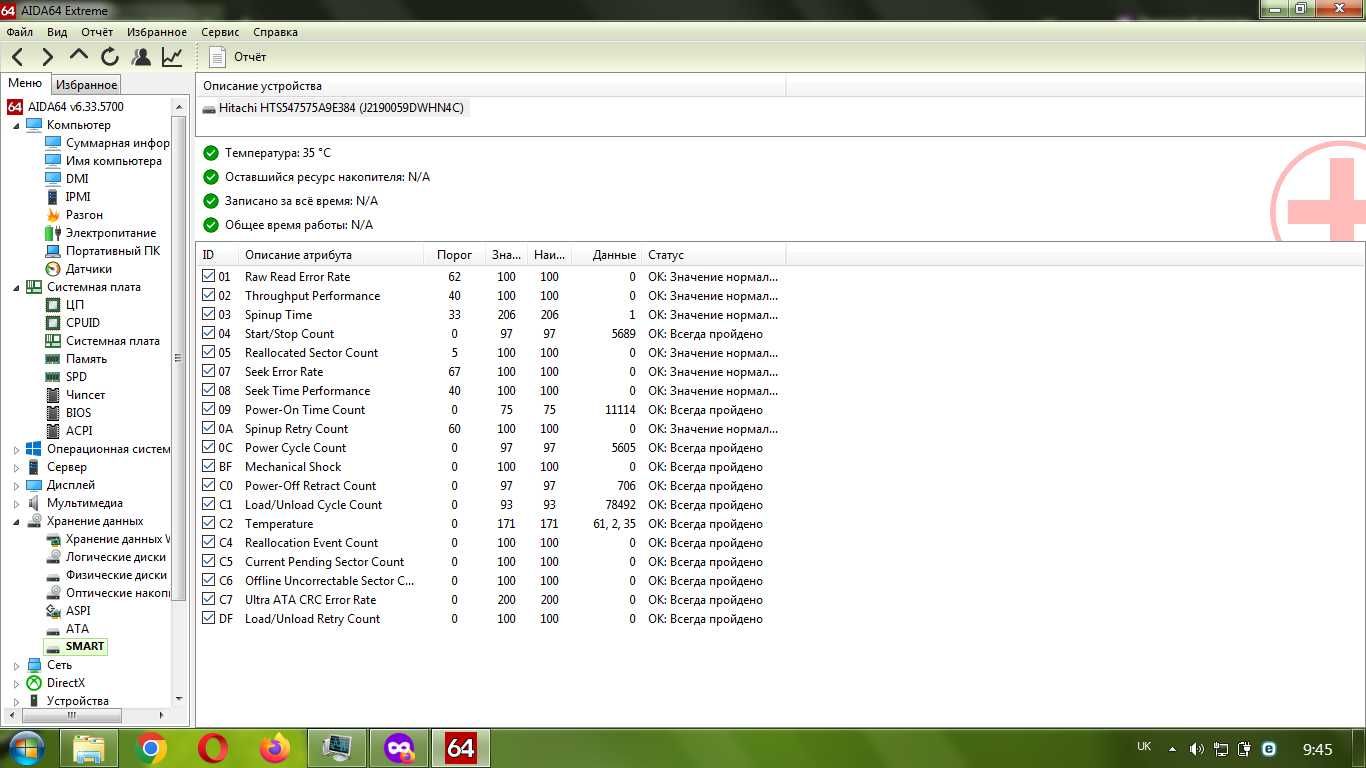This screenshot has width=1366, height=768.
Task: Open the graph chart toolbar icon
Action: (x=172, y=57)
